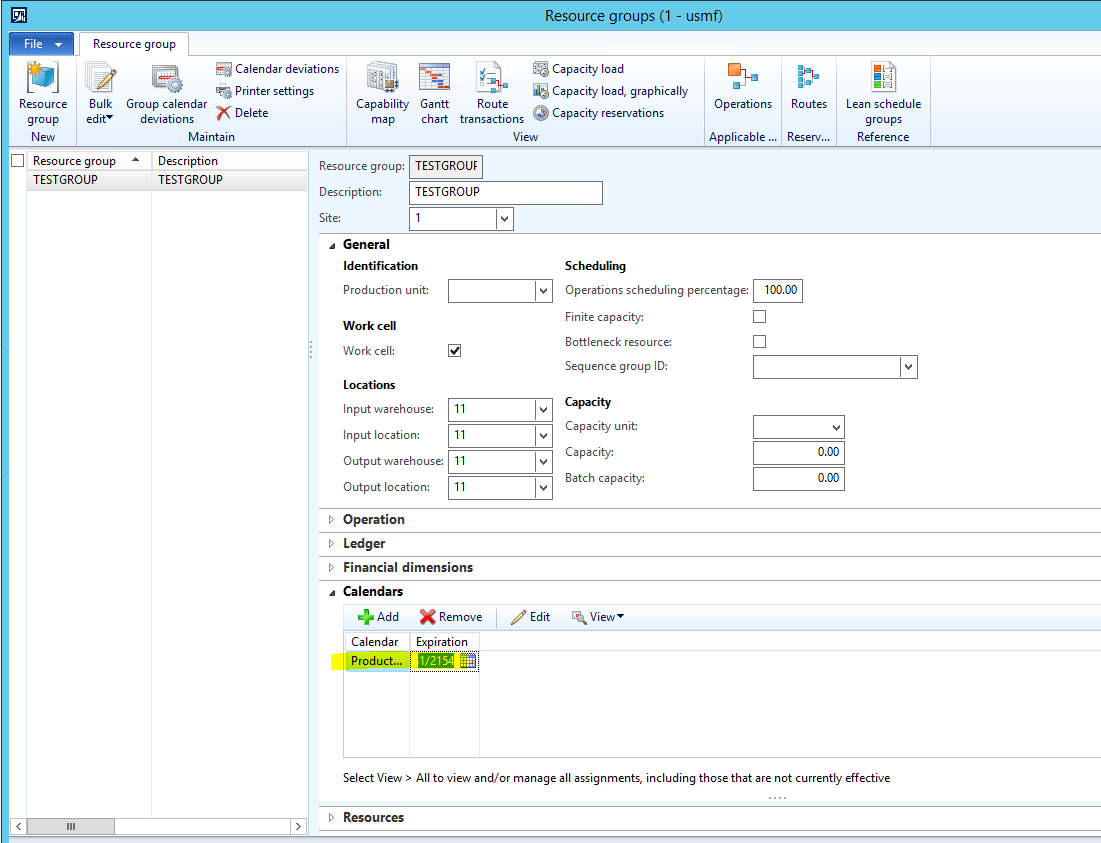Open the Site dropdown
This screenshot has width=1101, height=843.
(x=503, y=219)
